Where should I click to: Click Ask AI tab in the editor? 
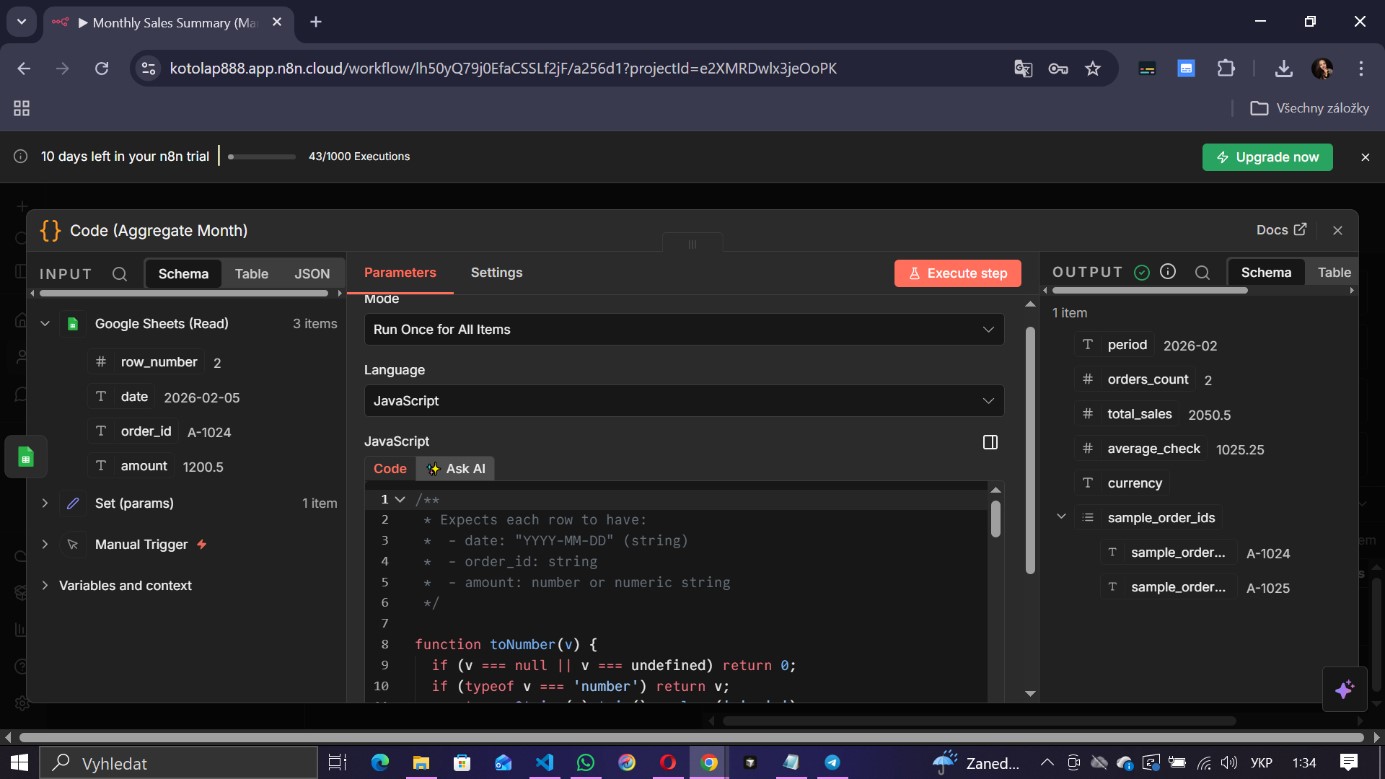pos(456,468)
